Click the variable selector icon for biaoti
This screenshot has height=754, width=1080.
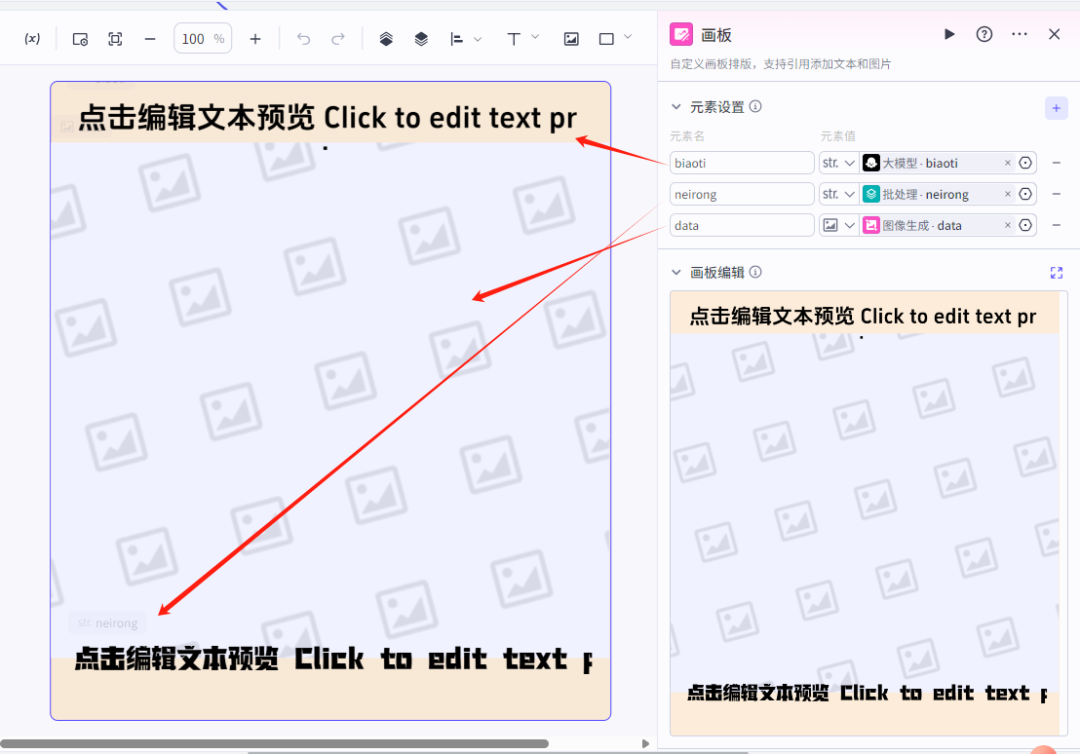click(1026, 163)
